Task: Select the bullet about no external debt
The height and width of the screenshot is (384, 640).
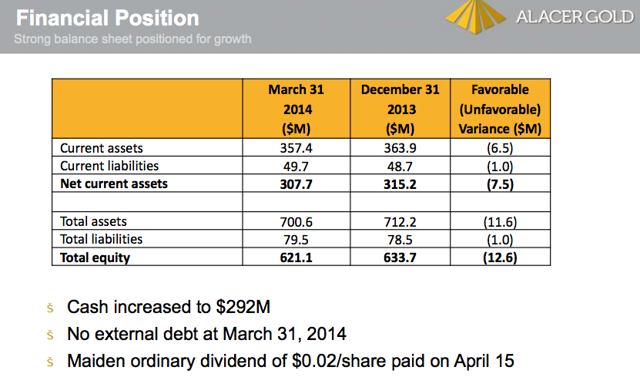Action: 207,334
